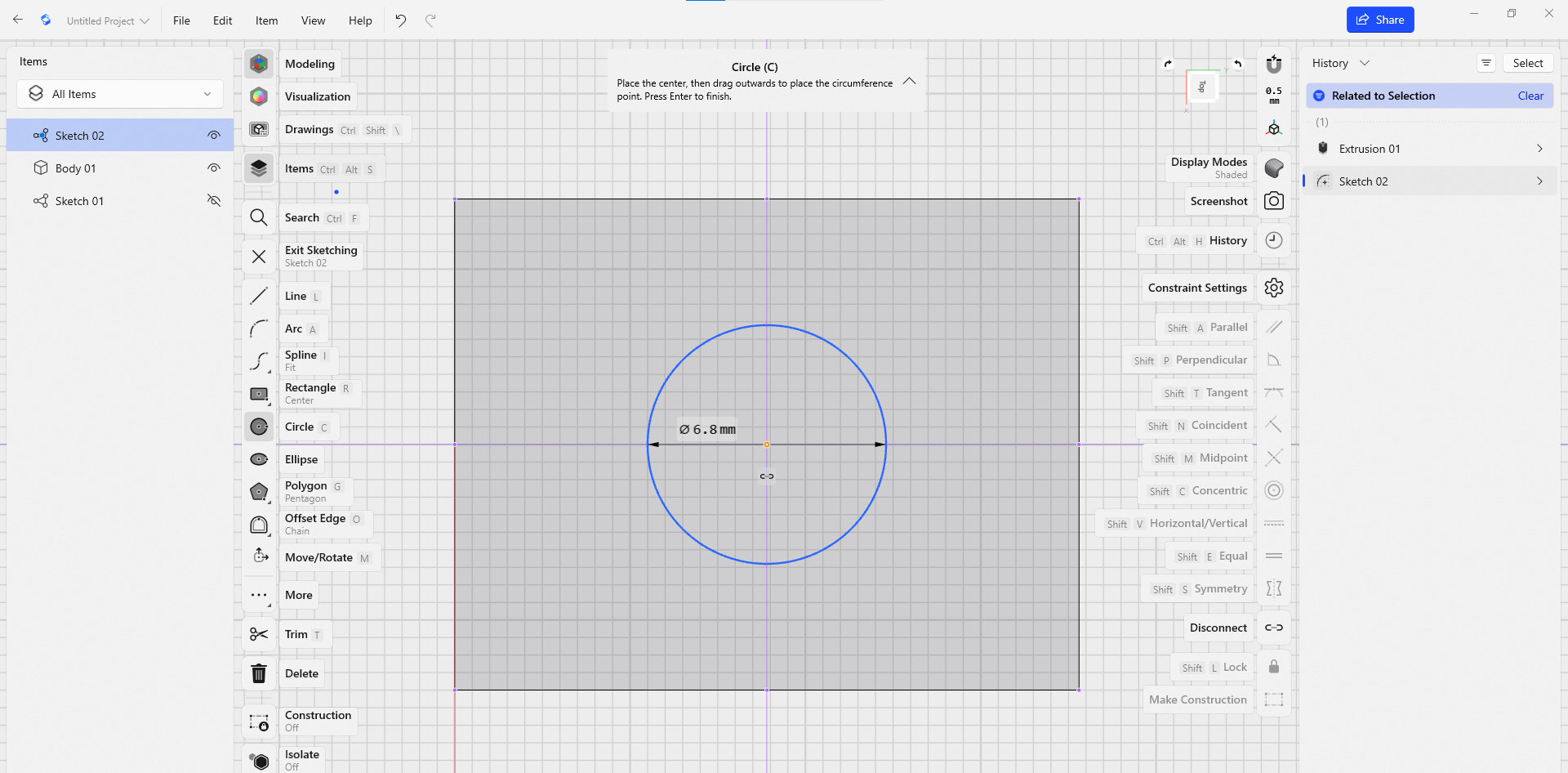Screen dimensions: 1568x773
Task: Open the Untitled Project dropdown
Action: click(x=108, y=20)
